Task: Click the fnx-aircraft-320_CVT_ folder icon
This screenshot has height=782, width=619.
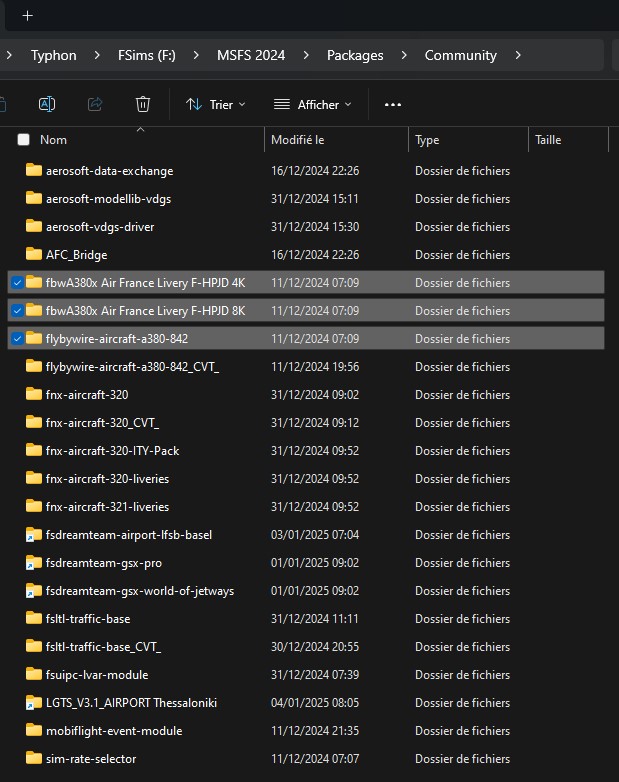Action: (33, 422)
